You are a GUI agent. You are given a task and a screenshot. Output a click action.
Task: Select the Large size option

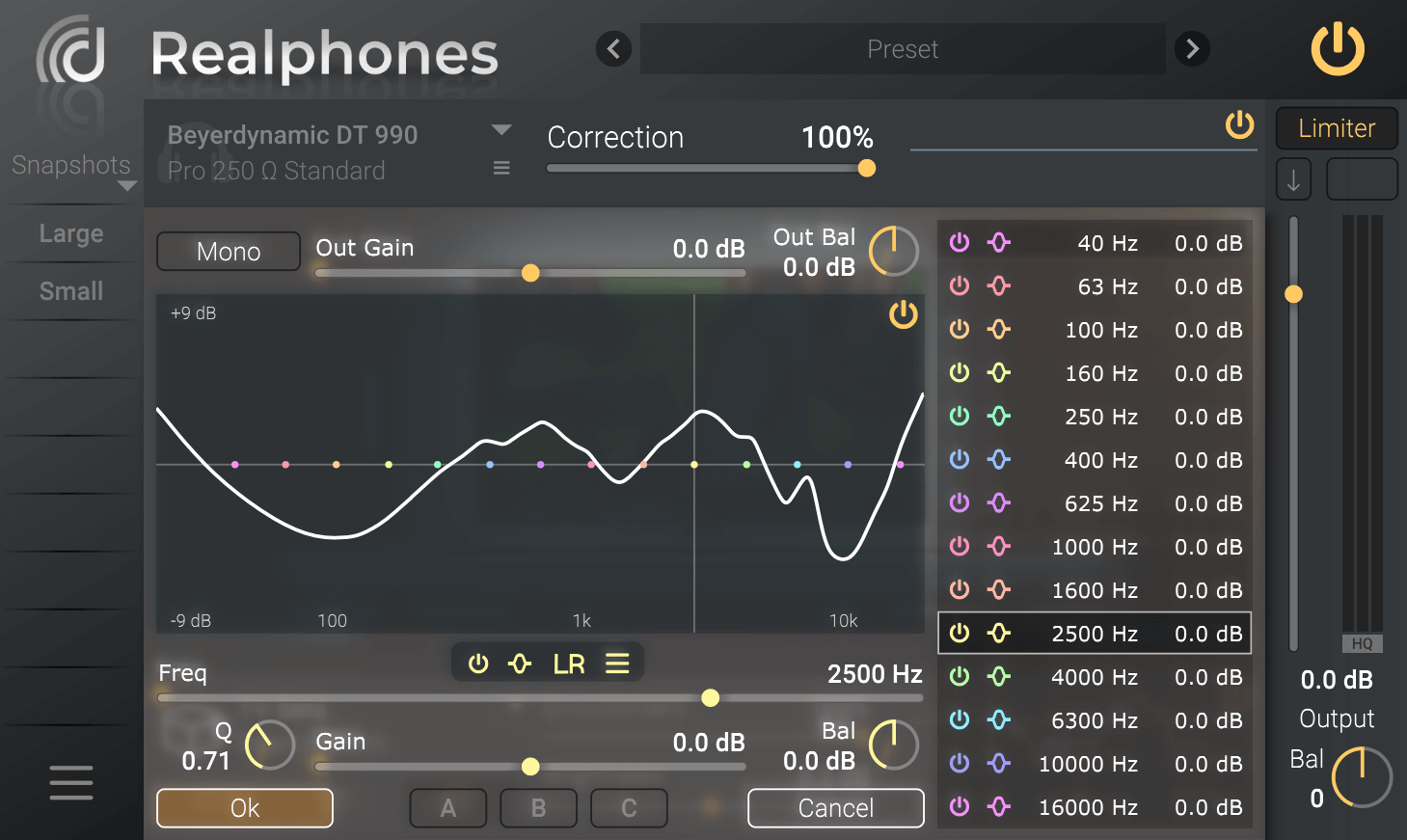pyautogui.click(x=71, y=233)
